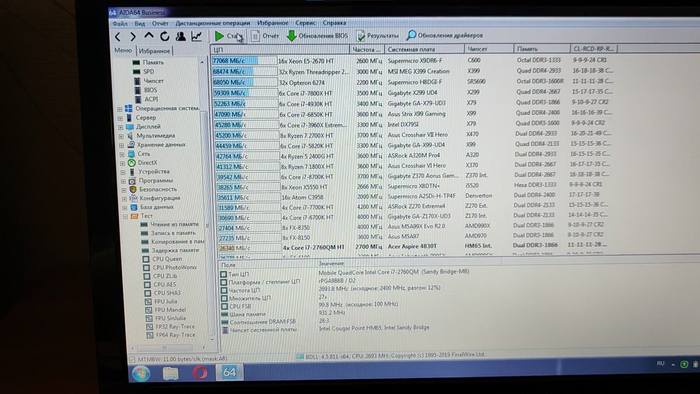Select CPU SHA3 test icon

click(148, 293)
